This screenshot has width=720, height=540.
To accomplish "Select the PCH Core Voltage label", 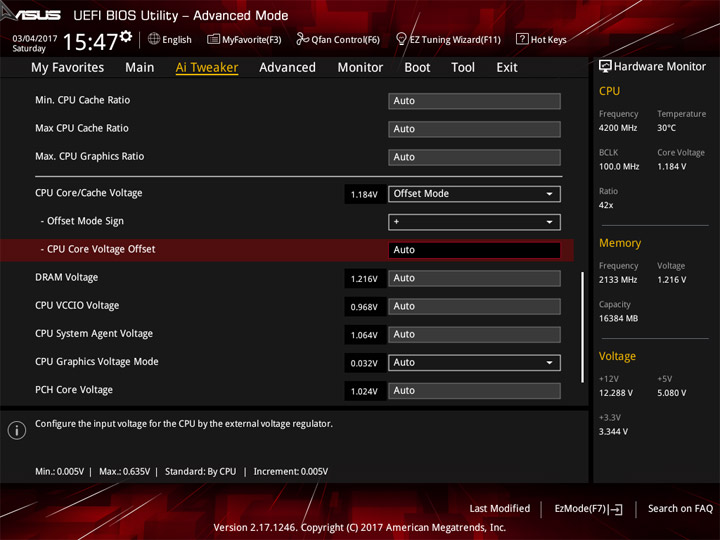I will pos(74,390).
